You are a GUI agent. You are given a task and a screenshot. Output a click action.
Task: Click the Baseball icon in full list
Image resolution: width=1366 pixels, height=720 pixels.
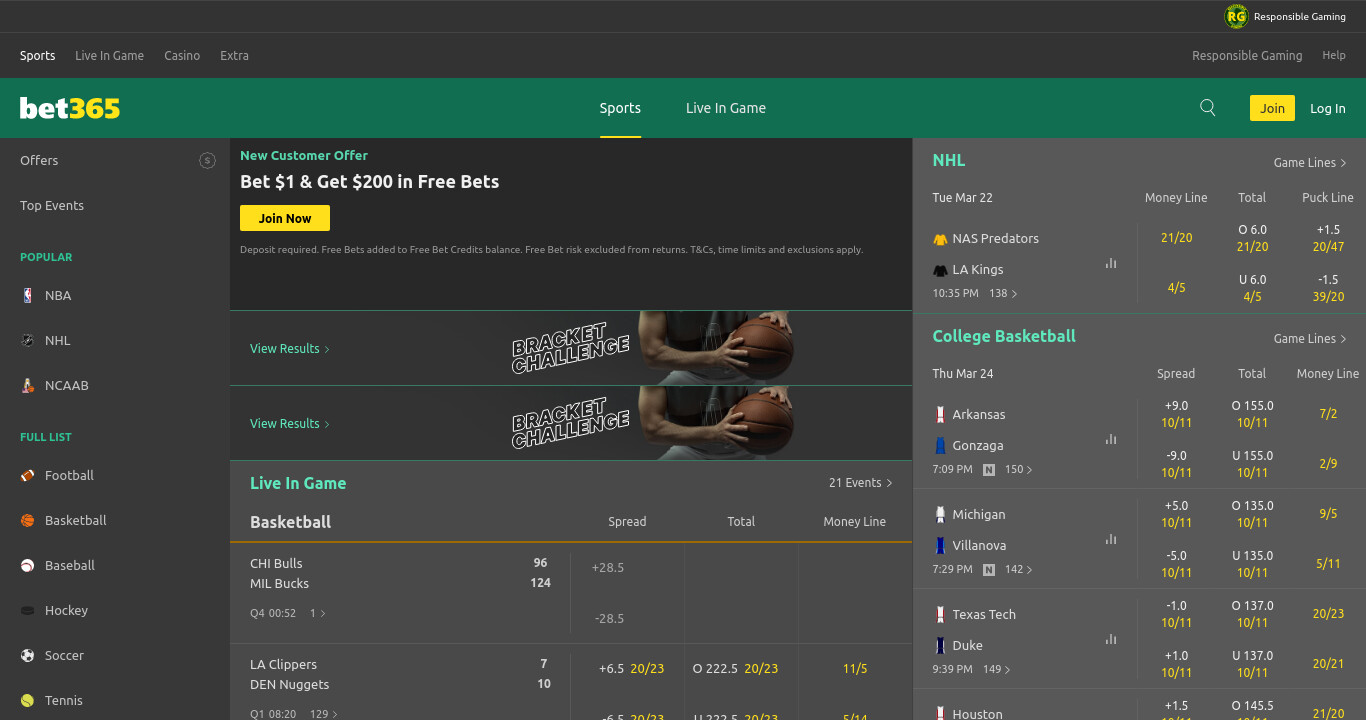click(x=27, y=565)
